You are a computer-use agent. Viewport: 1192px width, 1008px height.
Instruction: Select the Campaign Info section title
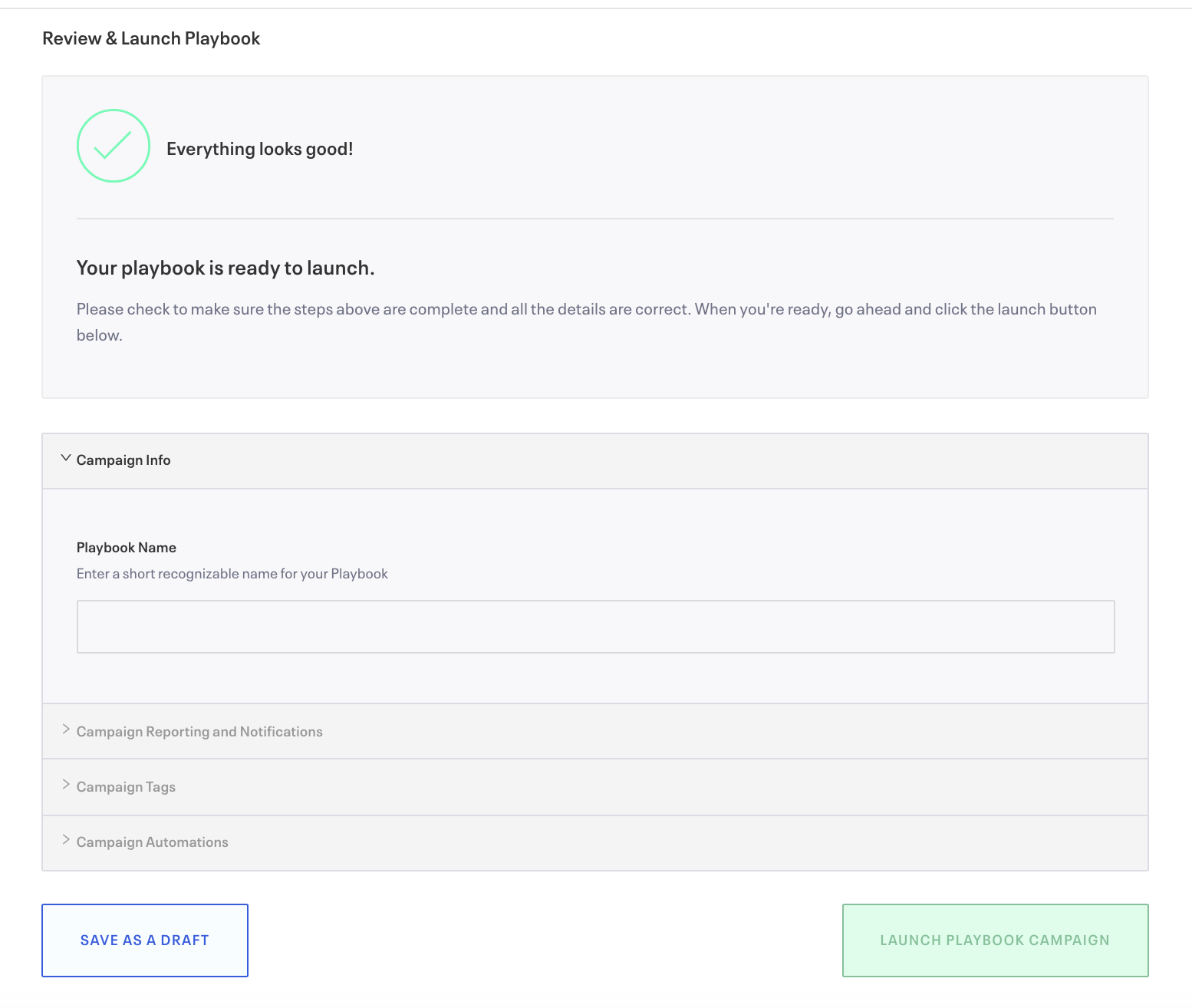123,460
